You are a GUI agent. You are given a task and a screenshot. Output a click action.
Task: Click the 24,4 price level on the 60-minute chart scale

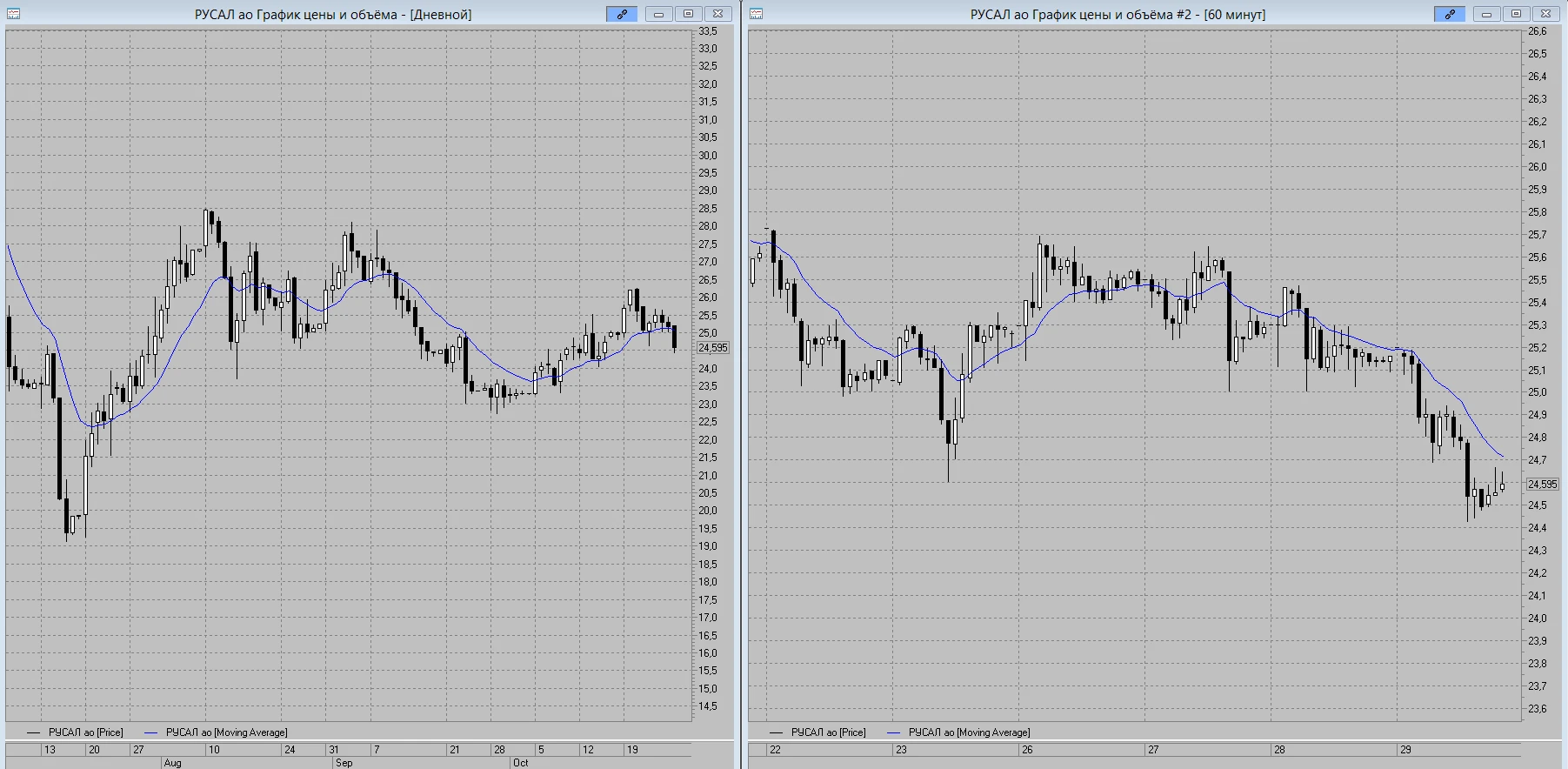click(1538, 528)
